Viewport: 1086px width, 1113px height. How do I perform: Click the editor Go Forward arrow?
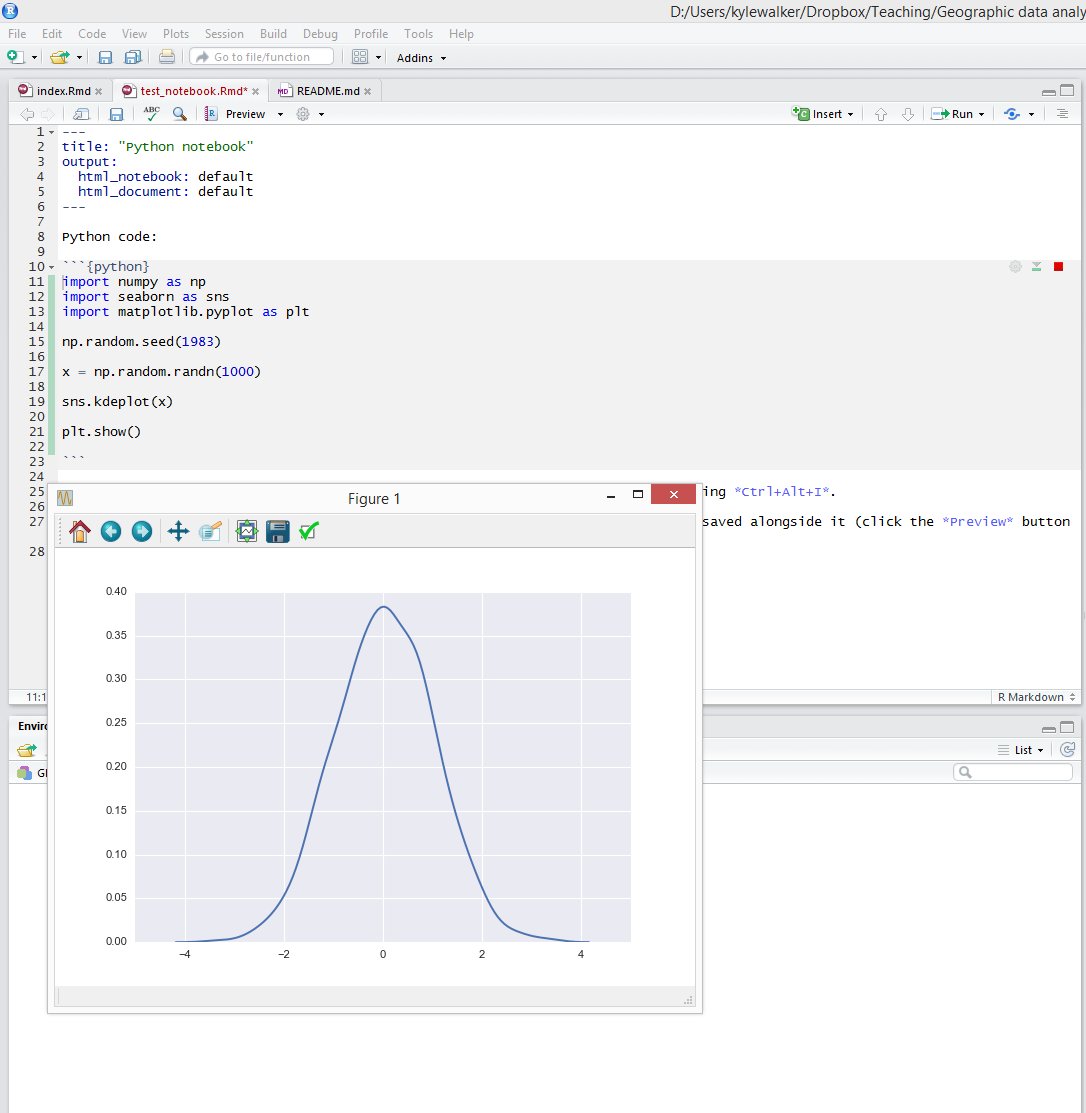(x=48, y=114)
